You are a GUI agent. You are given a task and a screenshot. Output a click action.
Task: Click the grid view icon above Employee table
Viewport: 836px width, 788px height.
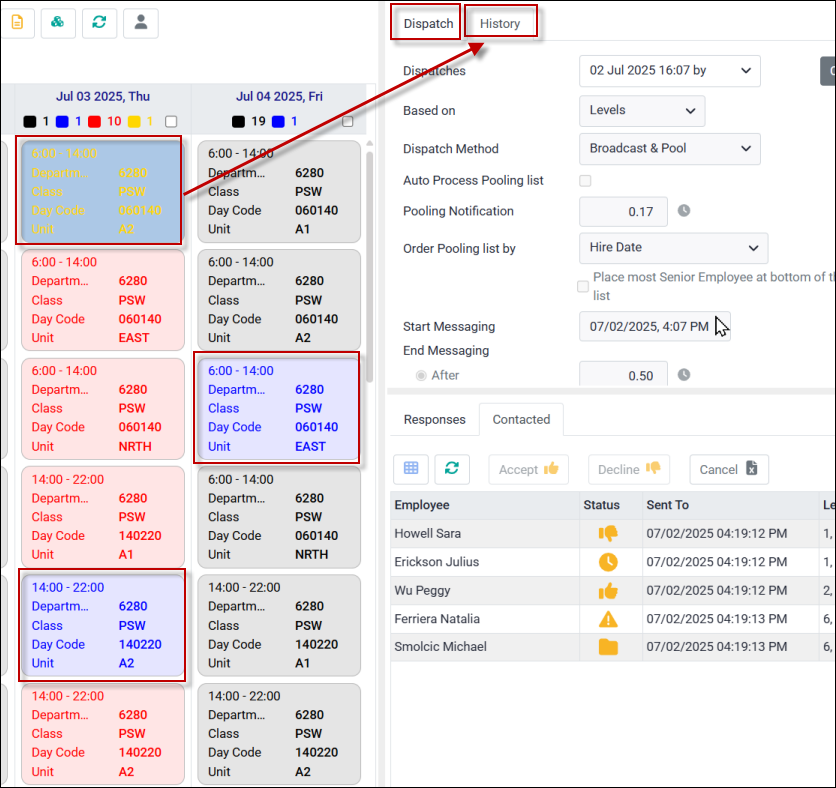point(411,469)
